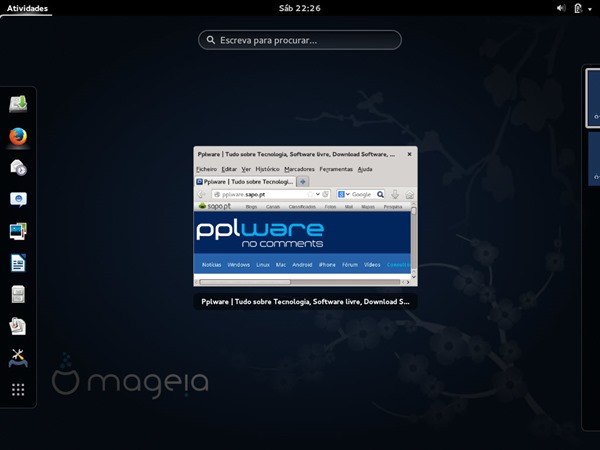The image size is (600, 450).
Task: Open Ajuda menu in Firefox window
Action: coord(365,169)
